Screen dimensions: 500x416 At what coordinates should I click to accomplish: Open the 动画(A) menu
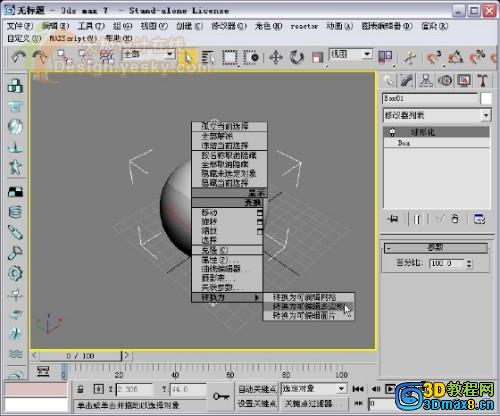[x=339, y=26]
